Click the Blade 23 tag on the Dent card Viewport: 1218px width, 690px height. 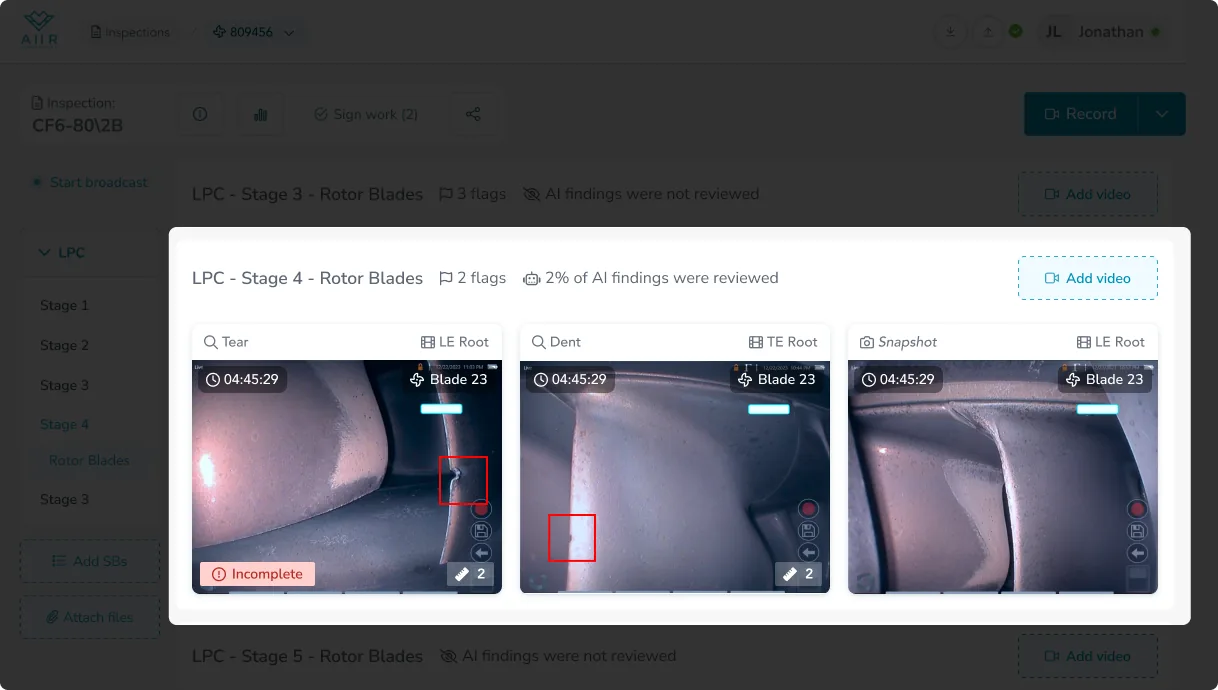coord(777,379)
